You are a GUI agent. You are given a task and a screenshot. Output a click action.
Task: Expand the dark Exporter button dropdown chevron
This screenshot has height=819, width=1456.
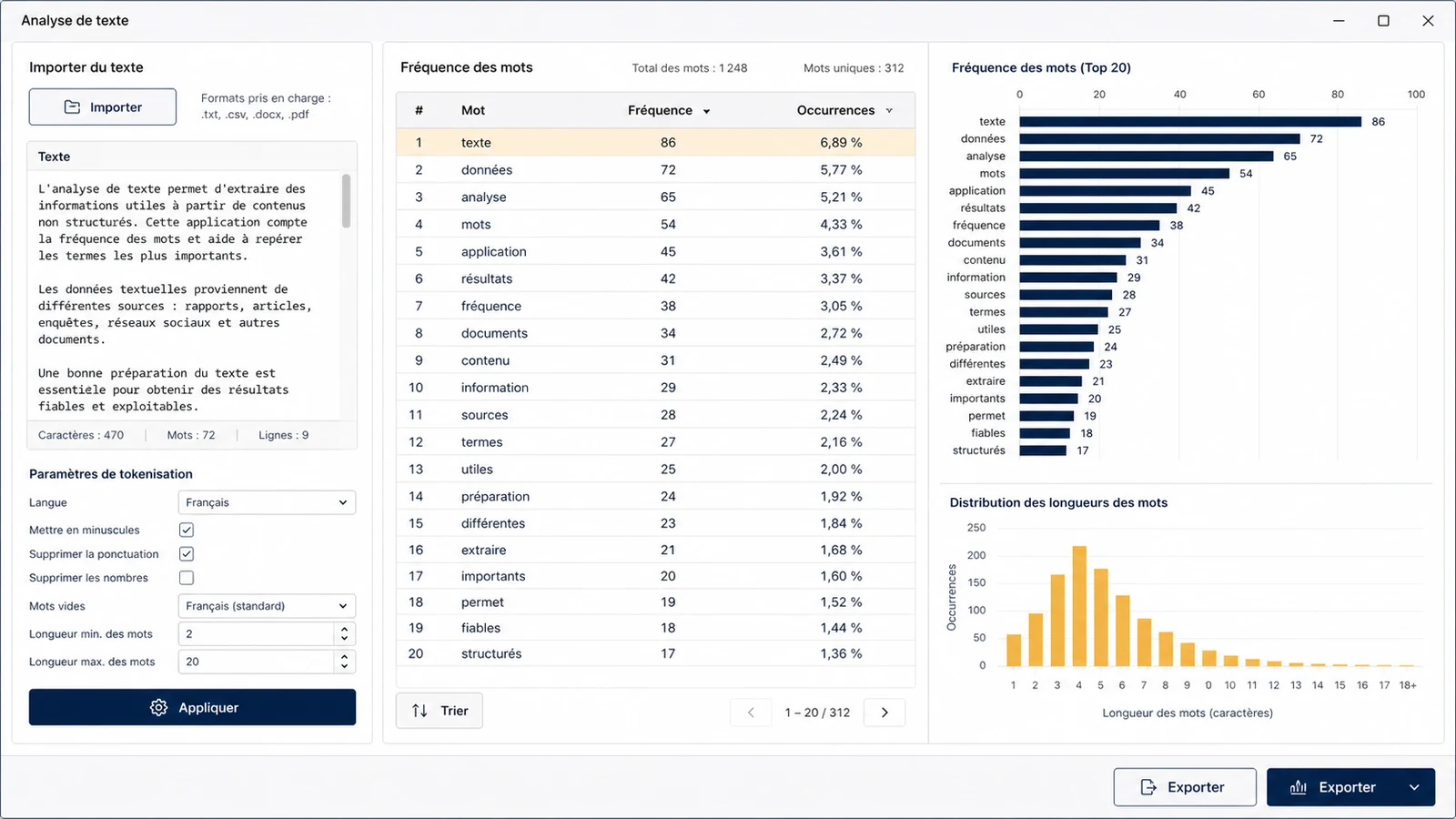1414,787
